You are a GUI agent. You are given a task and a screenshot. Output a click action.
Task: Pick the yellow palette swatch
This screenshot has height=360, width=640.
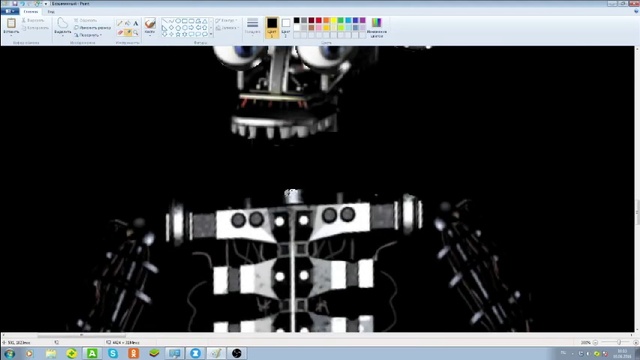(x=333, y=20)
